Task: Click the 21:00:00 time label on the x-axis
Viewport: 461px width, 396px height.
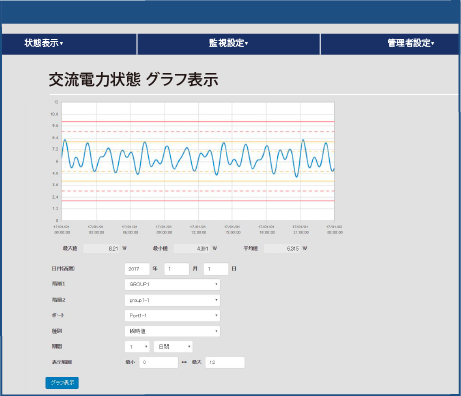Action: tap(301, 232)
